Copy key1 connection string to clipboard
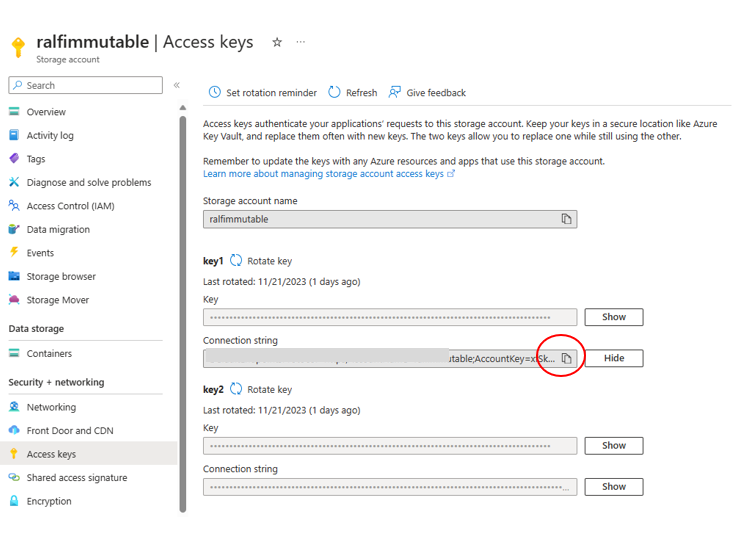740x533 pixels. click(566, 358)
